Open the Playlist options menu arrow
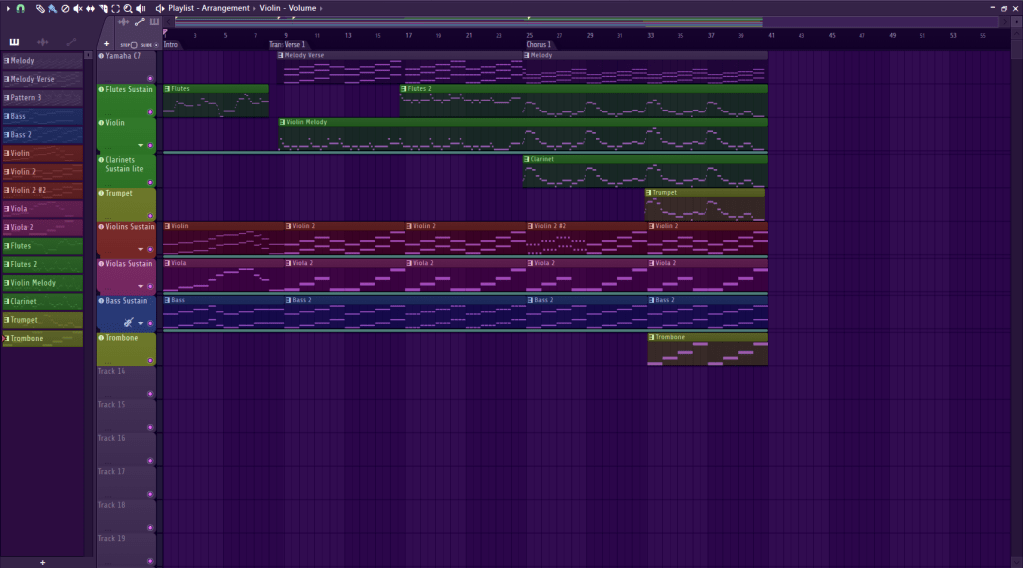The height and width of the screenshot is (568, 1023). pyautogui.click(x=7, y=8)
